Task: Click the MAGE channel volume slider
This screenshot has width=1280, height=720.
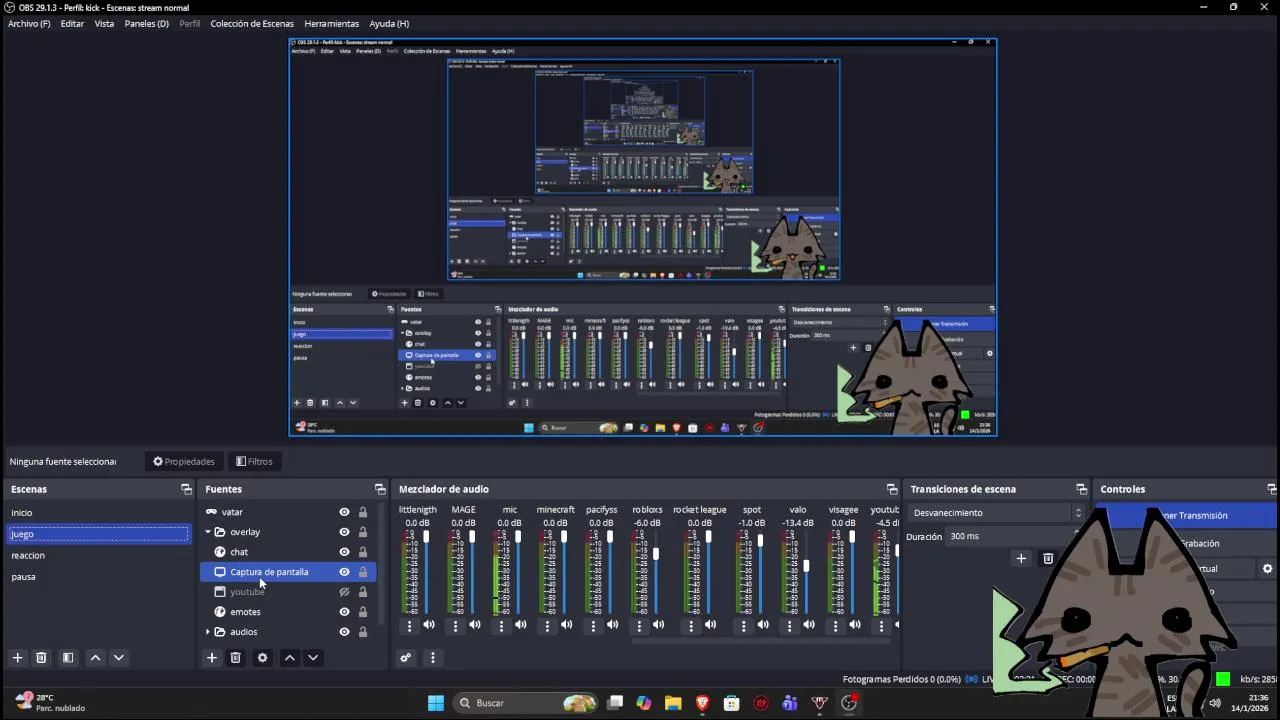Action: pos(472,572)
